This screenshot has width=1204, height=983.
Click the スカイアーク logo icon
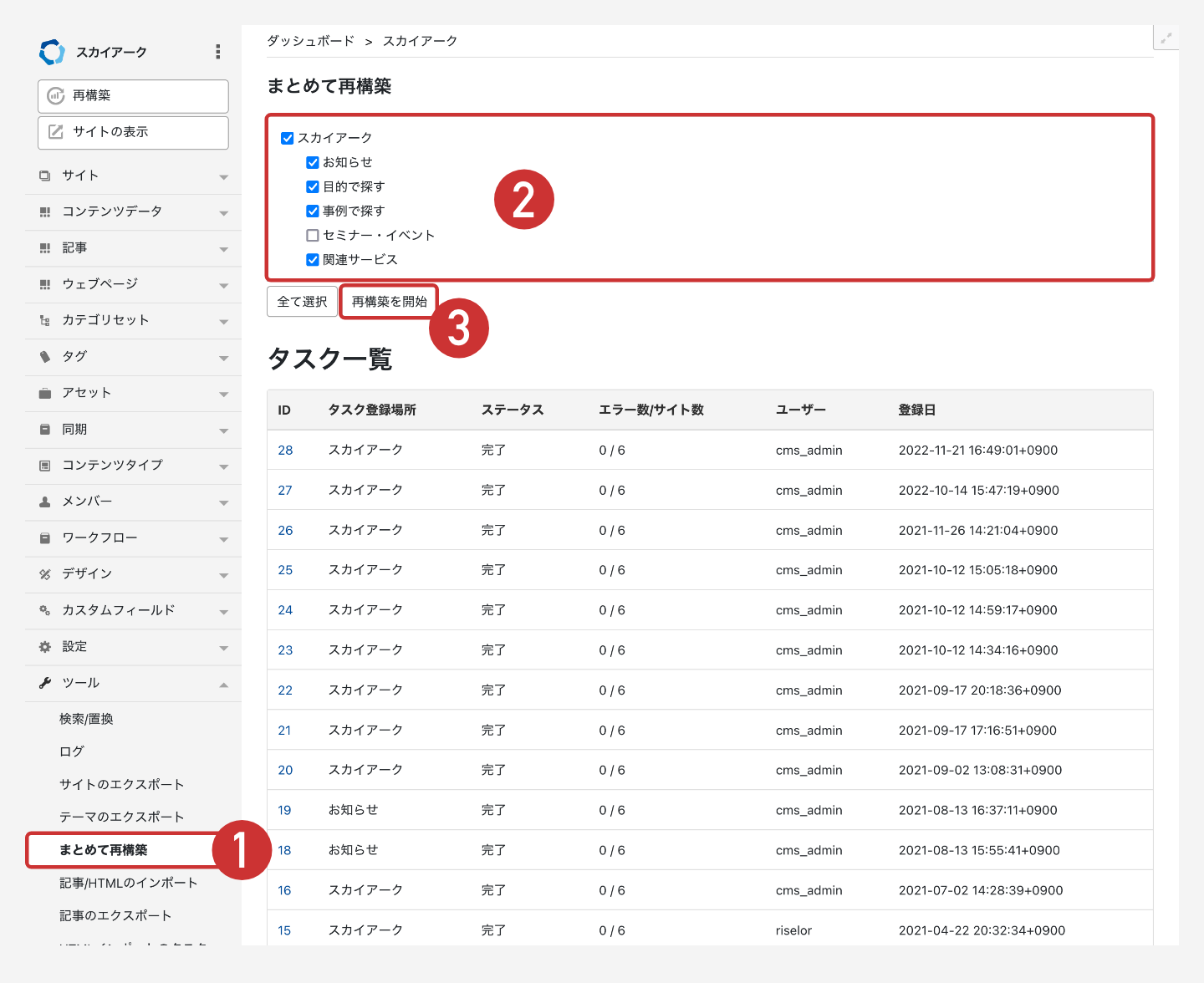tap(52, 52)
